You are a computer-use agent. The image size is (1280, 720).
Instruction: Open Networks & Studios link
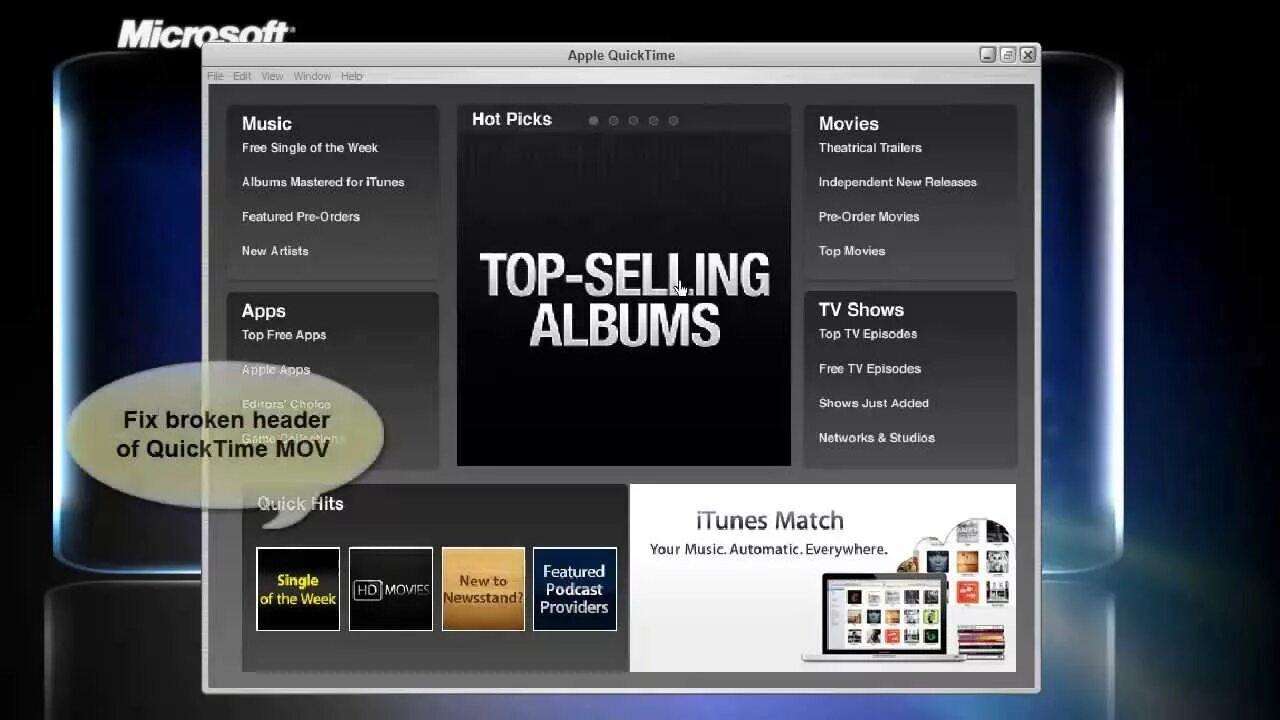[x=877, y=438]
